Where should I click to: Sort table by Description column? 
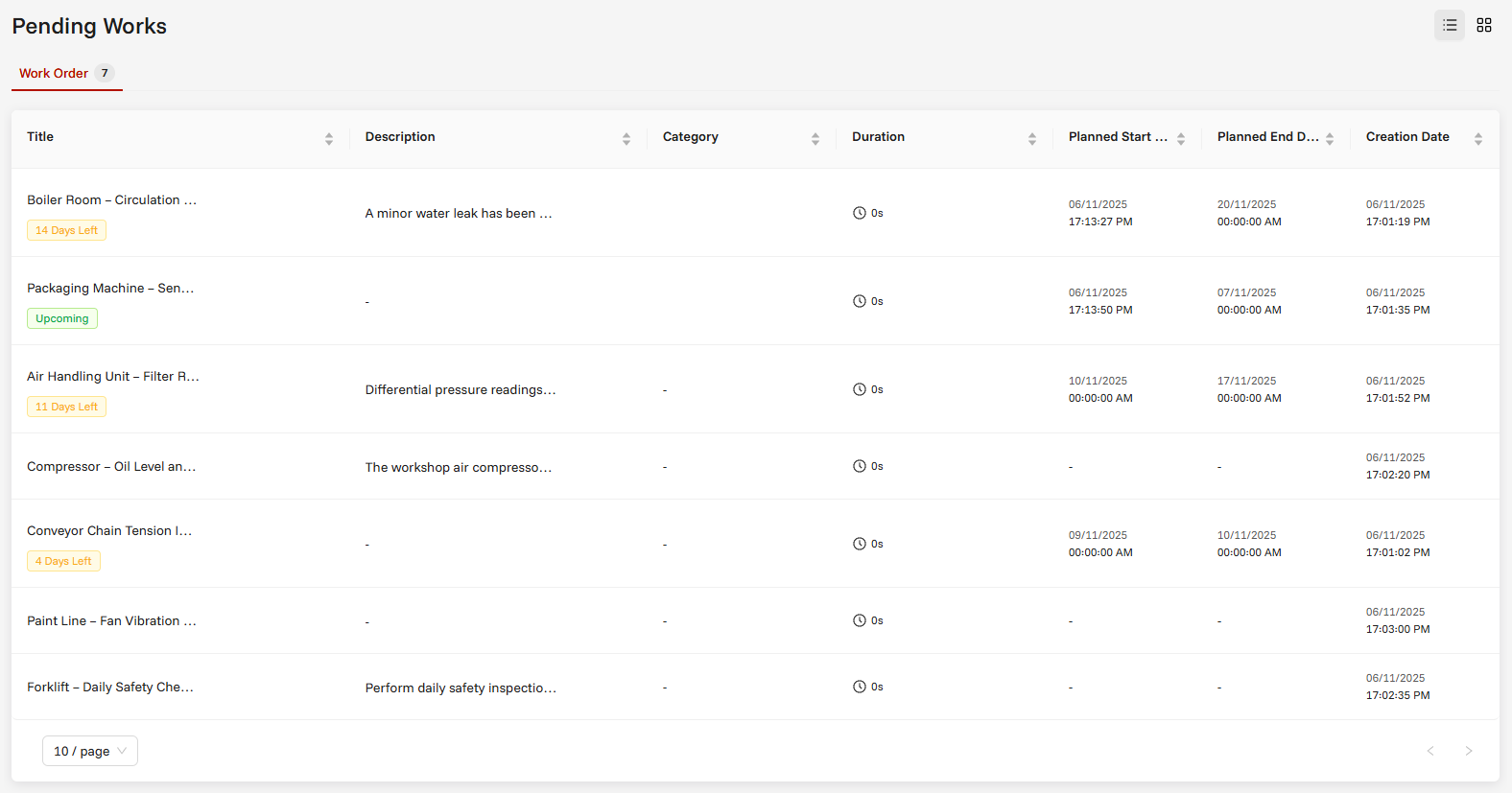point(626,139)
